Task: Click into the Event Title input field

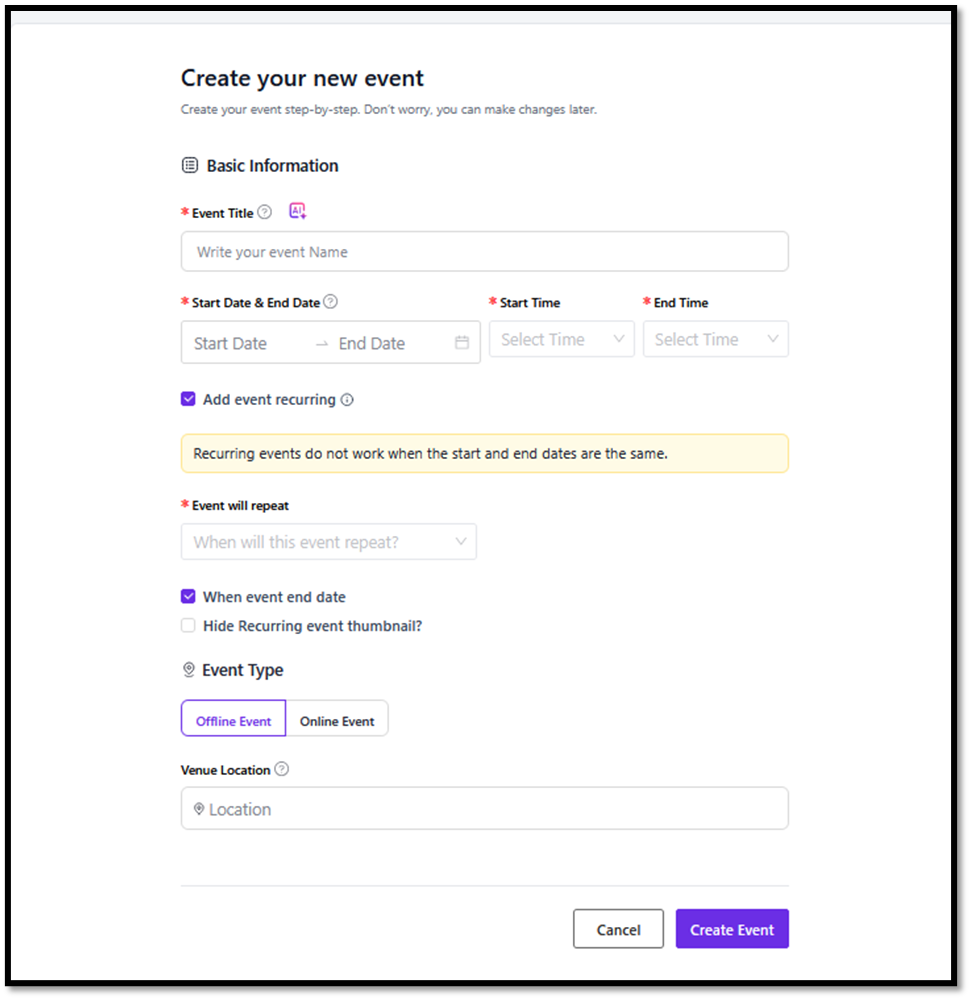Action: (x=484, y=252)
